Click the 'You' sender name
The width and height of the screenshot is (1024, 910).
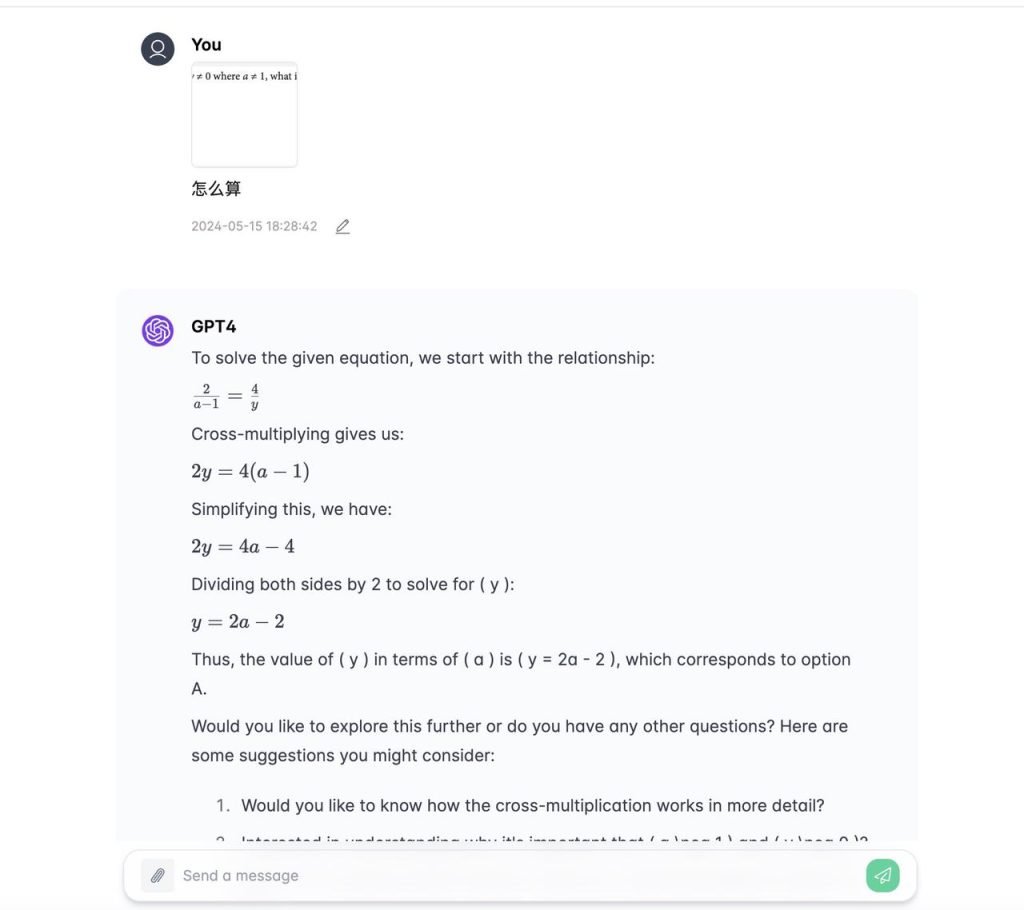[x=206, y=45]
